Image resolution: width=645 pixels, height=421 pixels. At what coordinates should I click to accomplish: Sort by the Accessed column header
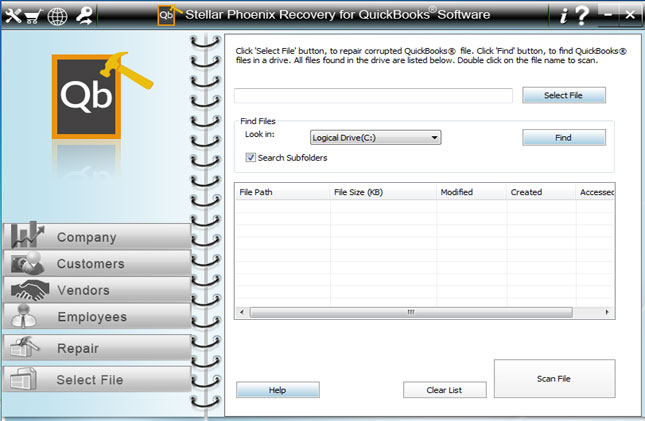pyautogui.click(x=595, y=192)
